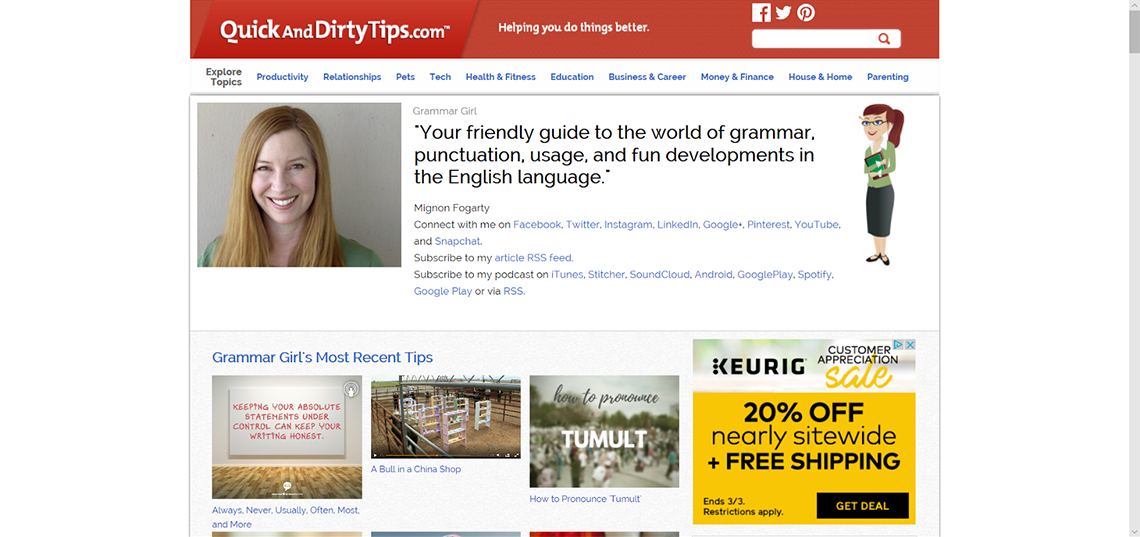Open the article RSS feed link
The width and height of the screenshot is (1140, 537).
click(x=533, y=258)
